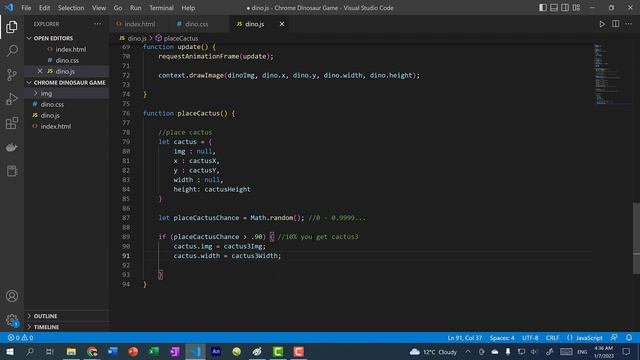Change line endings via CRLF
The height and width of the screenshot is (360, 640).
click(552, 338)
